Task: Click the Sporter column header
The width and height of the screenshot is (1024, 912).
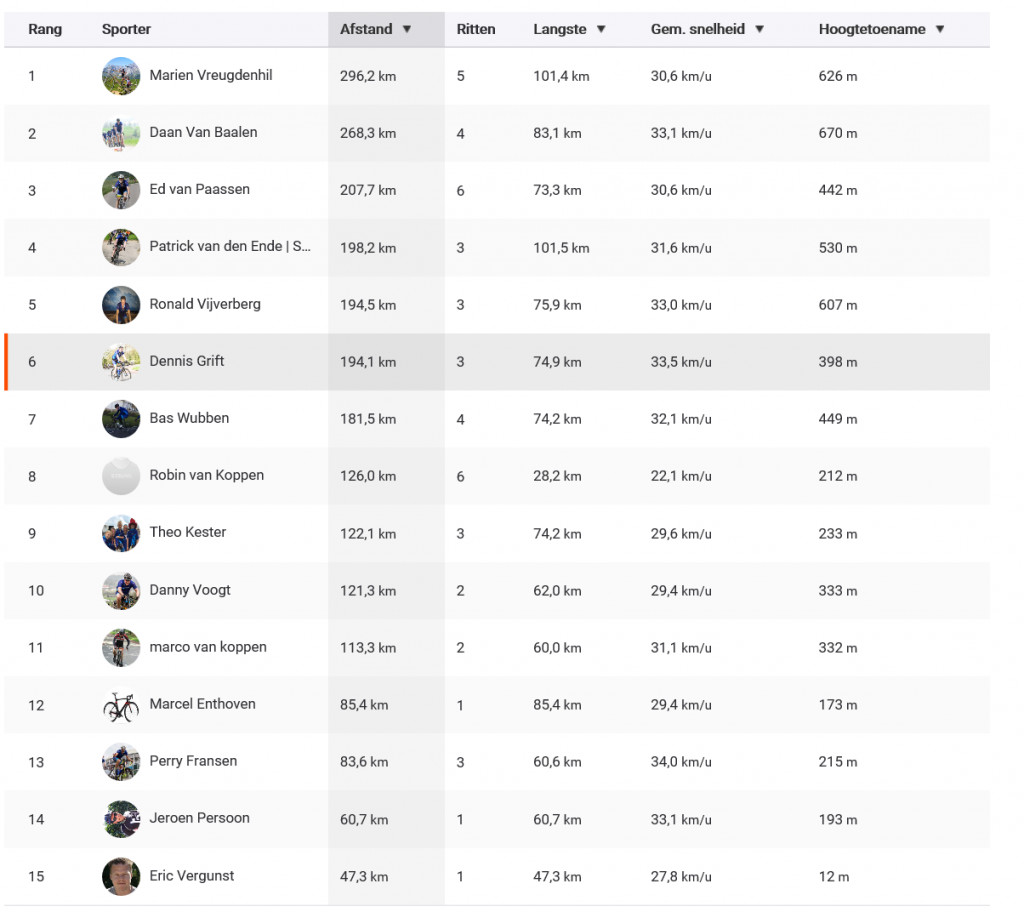Action: point(126,29)
